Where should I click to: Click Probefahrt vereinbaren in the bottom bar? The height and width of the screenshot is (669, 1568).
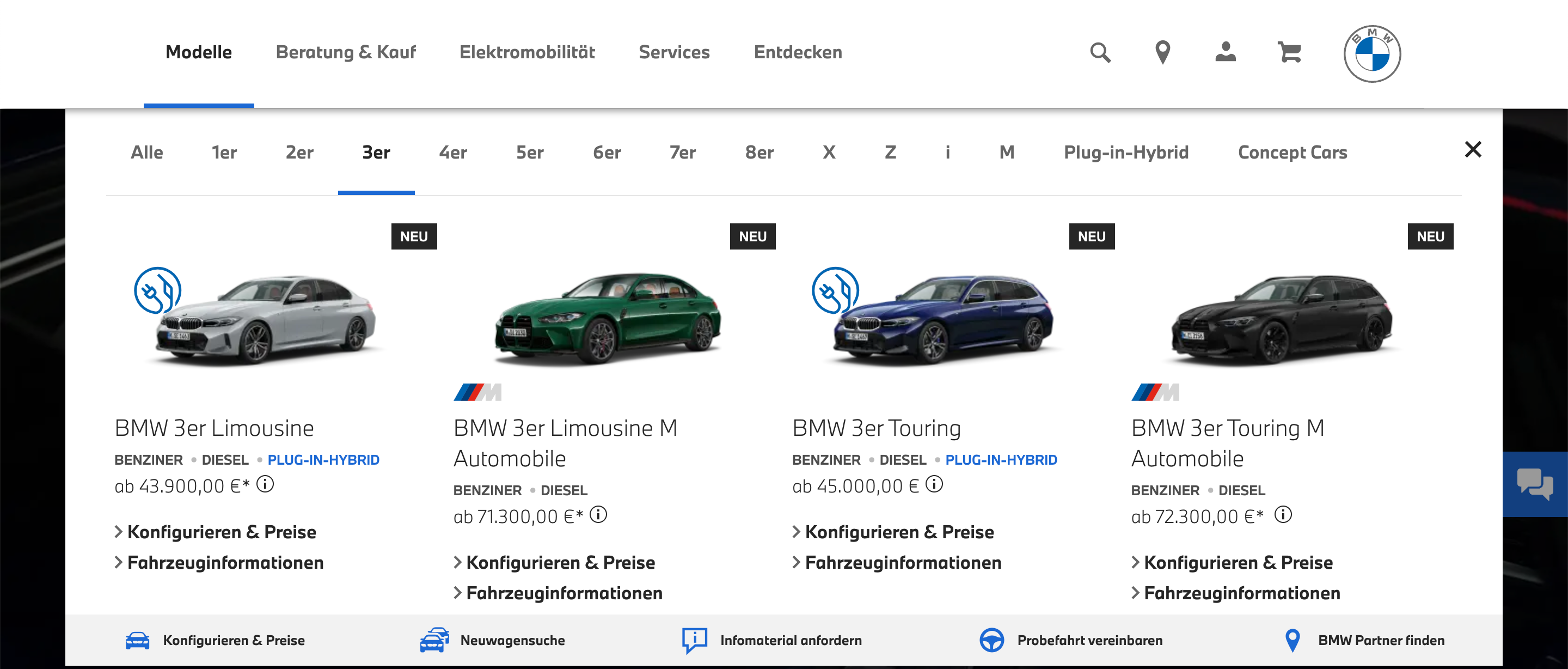coord(1089,640)
